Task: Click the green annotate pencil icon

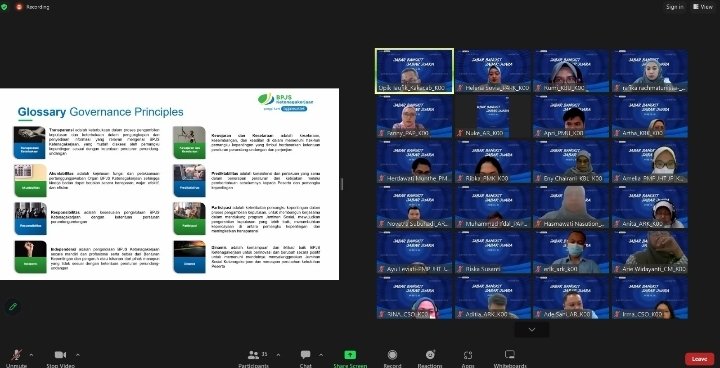Action: point(13,306)
